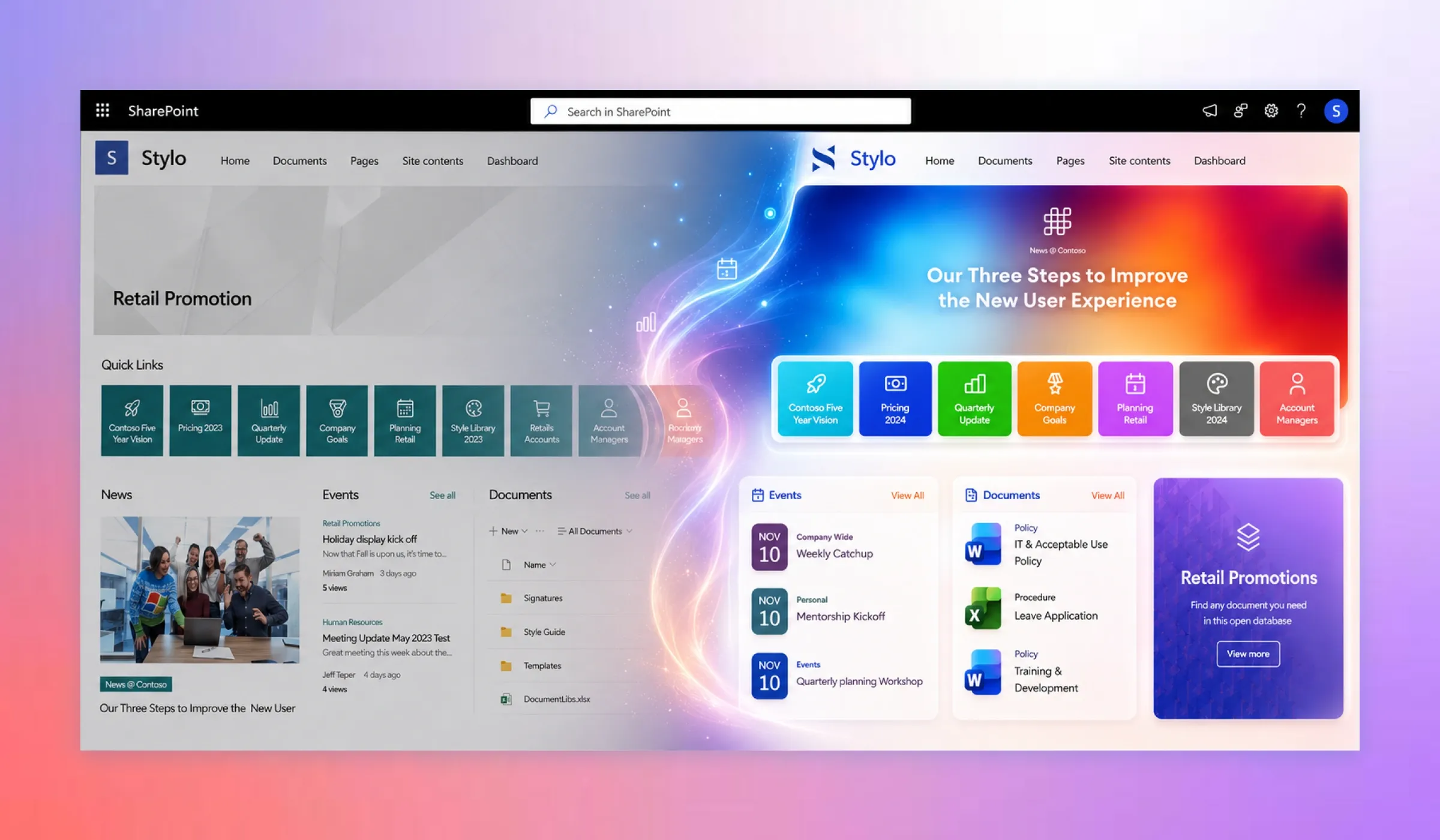Open the Quarterly planning Workshop event
This screenshot has height=840, width=1440.
coord(859,681)
